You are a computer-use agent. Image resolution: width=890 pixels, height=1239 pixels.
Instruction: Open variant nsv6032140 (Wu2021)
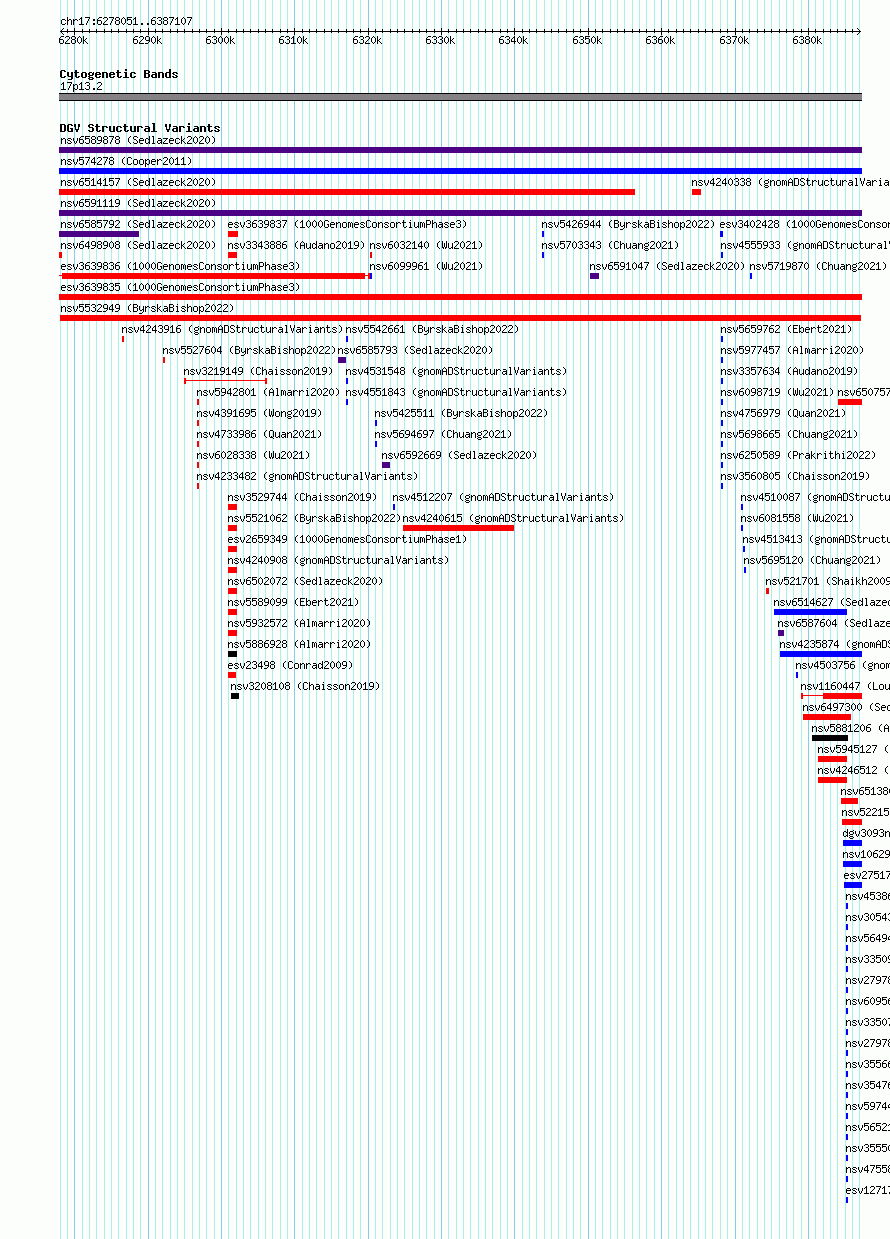[426, 245]
